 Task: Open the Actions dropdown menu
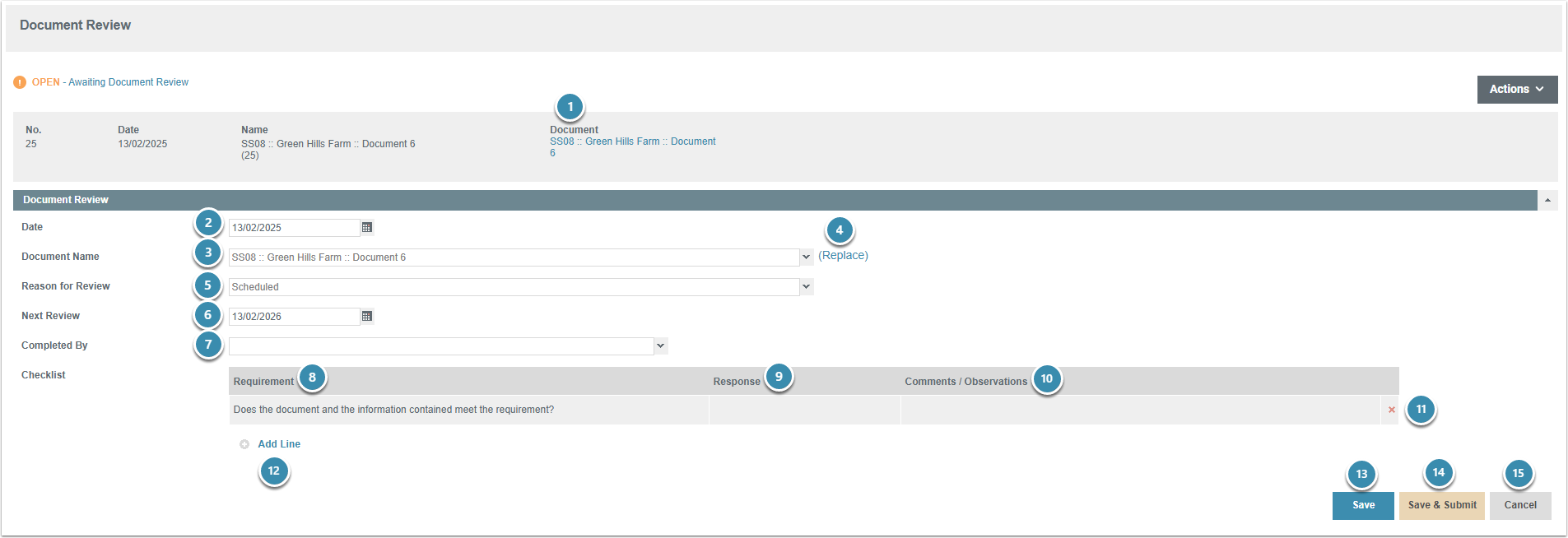pos(1516,90)
